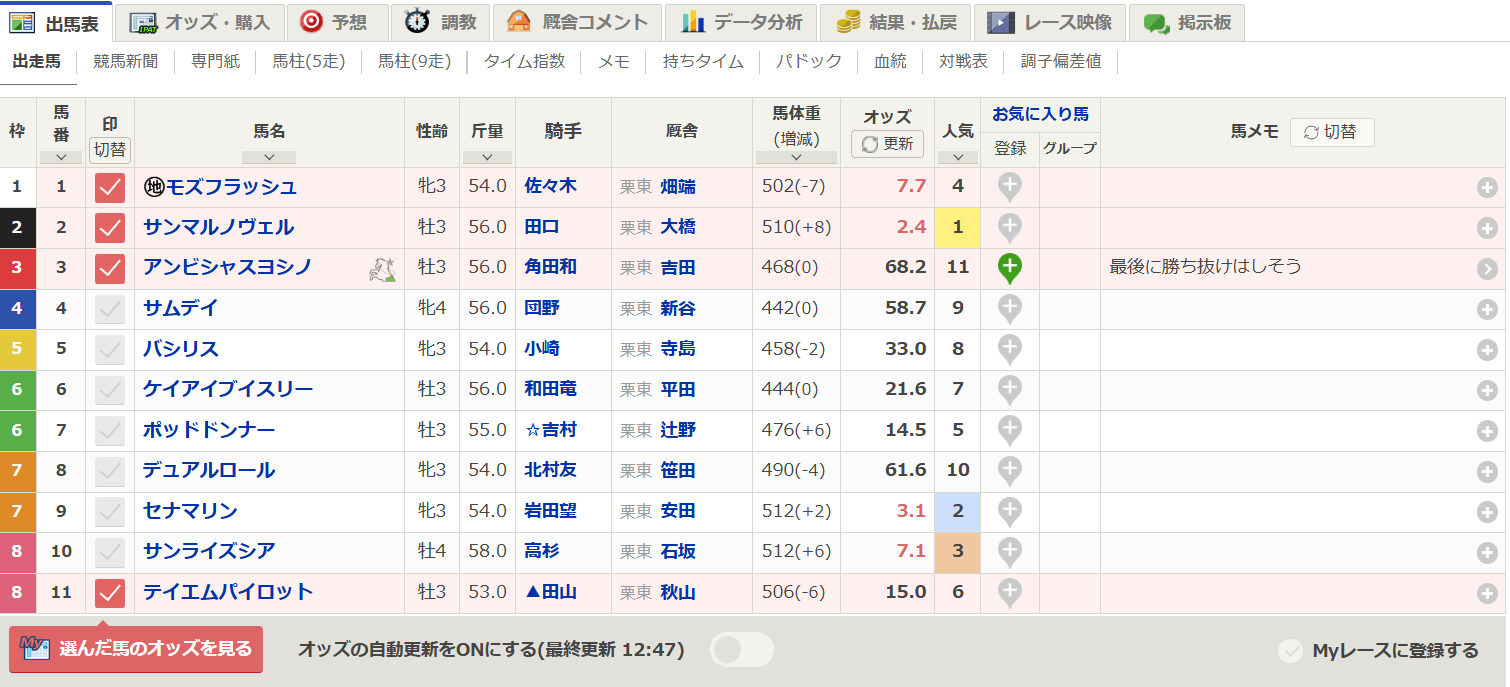Click green favorite pin for アンビシャスヨシノ
Viewport: 1510px width, 687px height.
pos(1010,267)
